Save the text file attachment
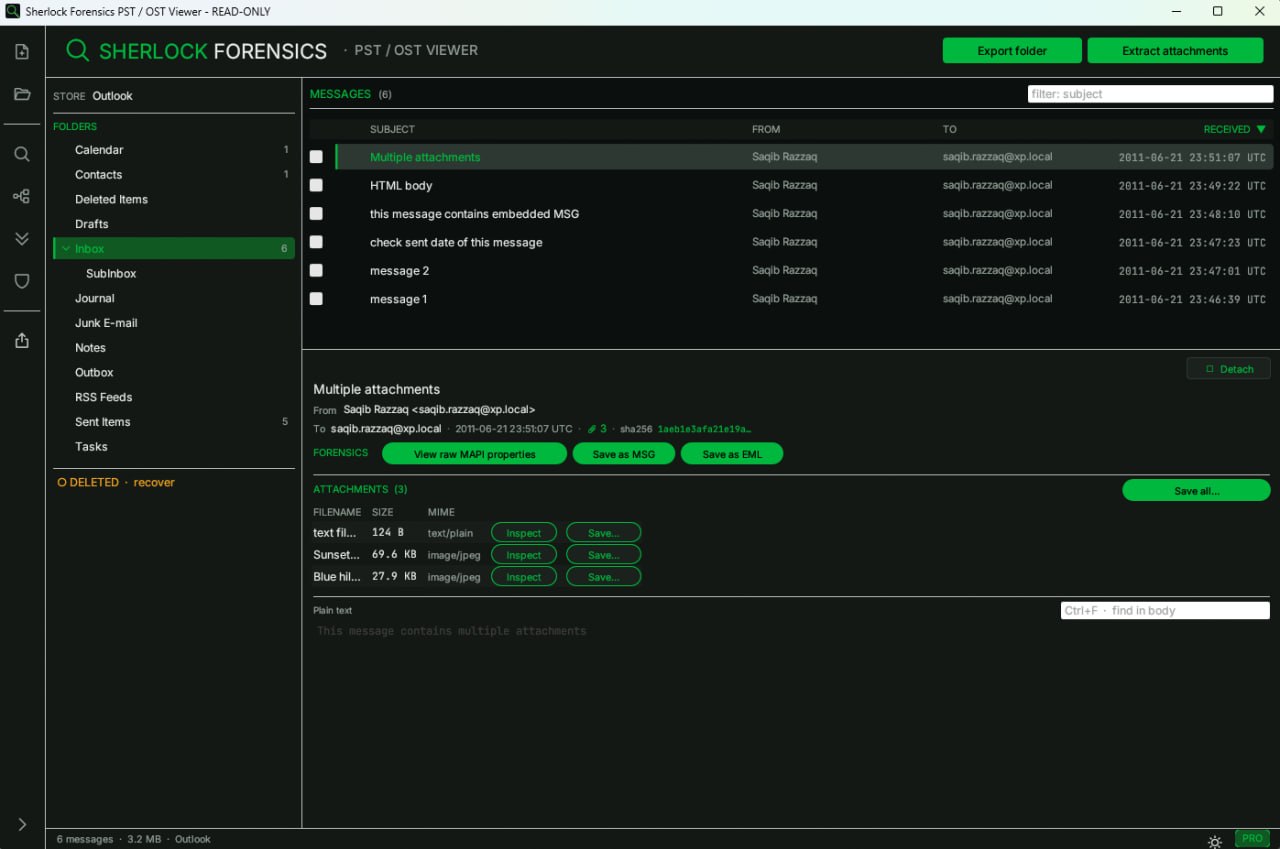 coord(603,533)
